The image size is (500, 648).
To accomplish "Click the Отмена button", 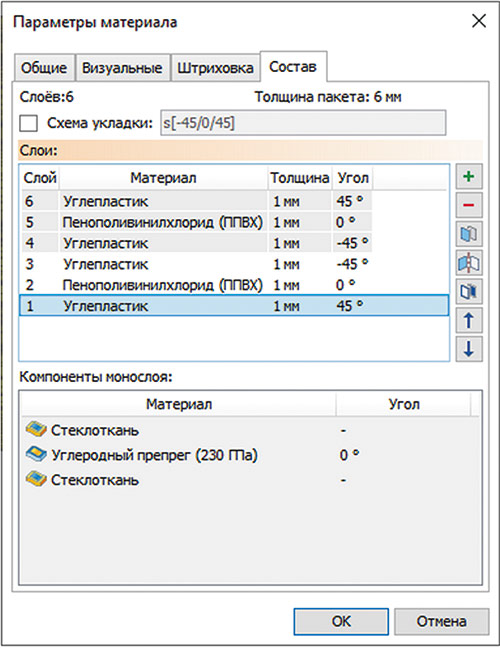I will click(441, 621).
